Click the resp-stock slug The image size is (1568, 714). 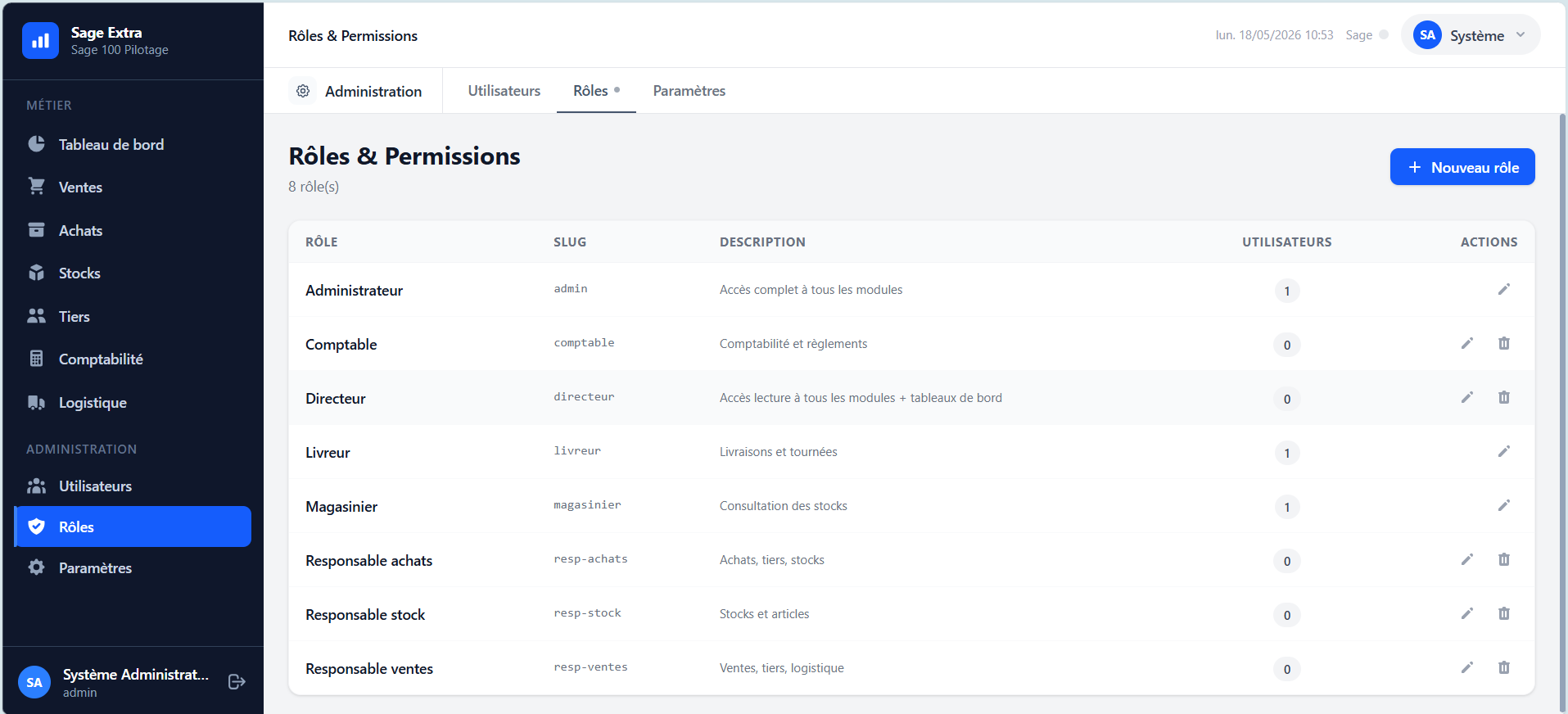(587, 613)
